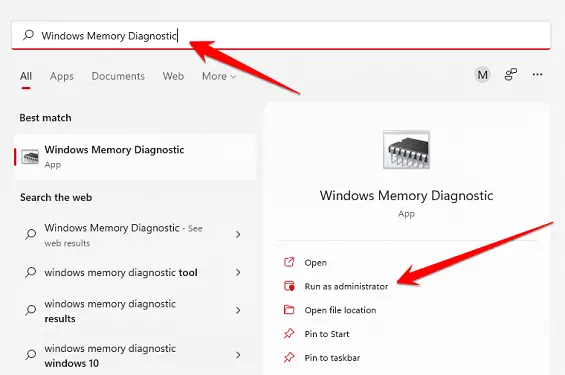Click the search magnifier icon in search box
The width and height of the screenshot is (565, 375).
click(28, 35)
